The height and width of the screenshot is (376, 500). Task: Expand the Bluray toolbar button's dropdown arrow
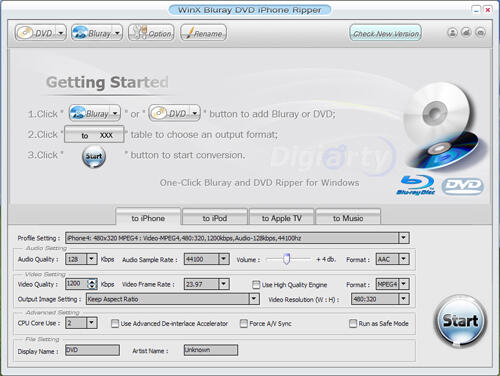tap(117, 33)
